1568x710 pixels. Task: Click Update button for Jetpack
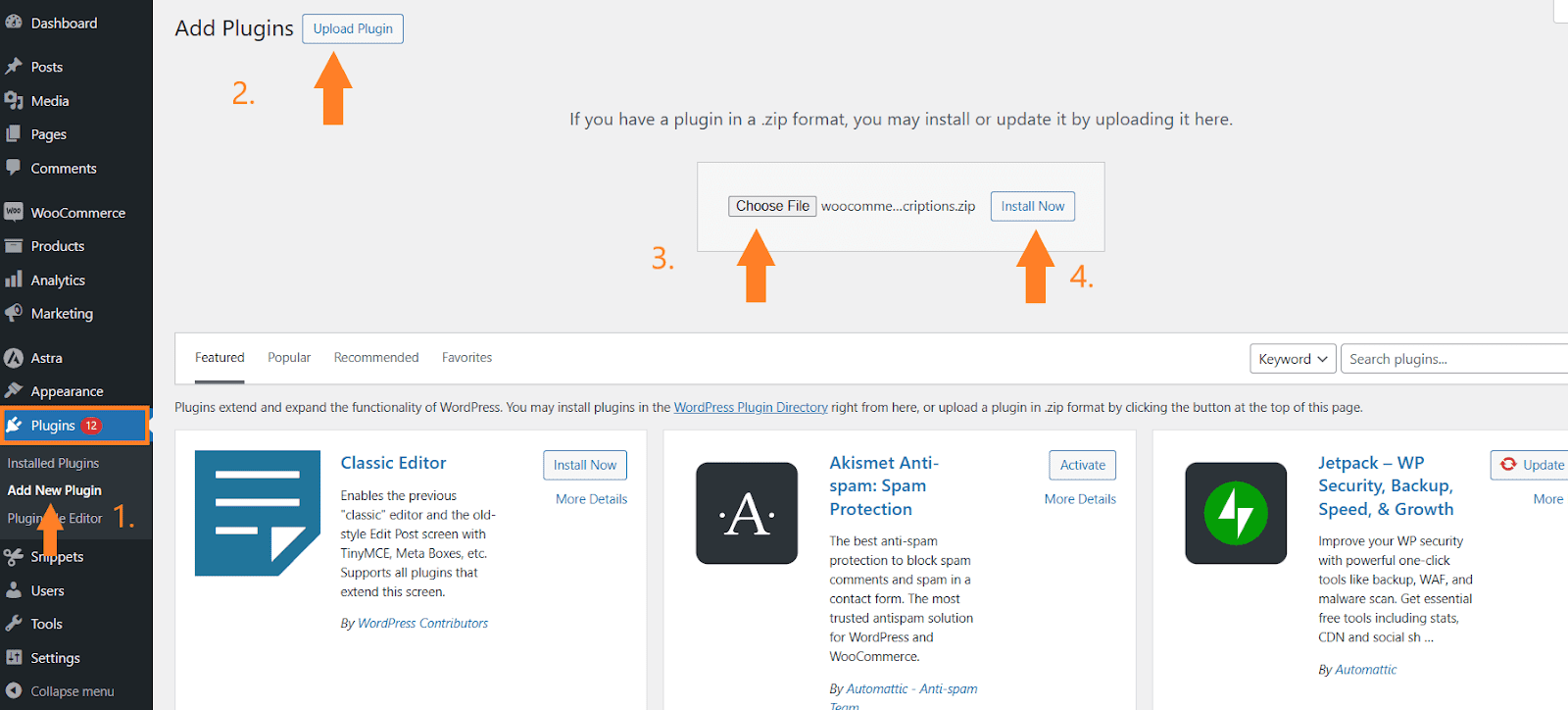1531,465
